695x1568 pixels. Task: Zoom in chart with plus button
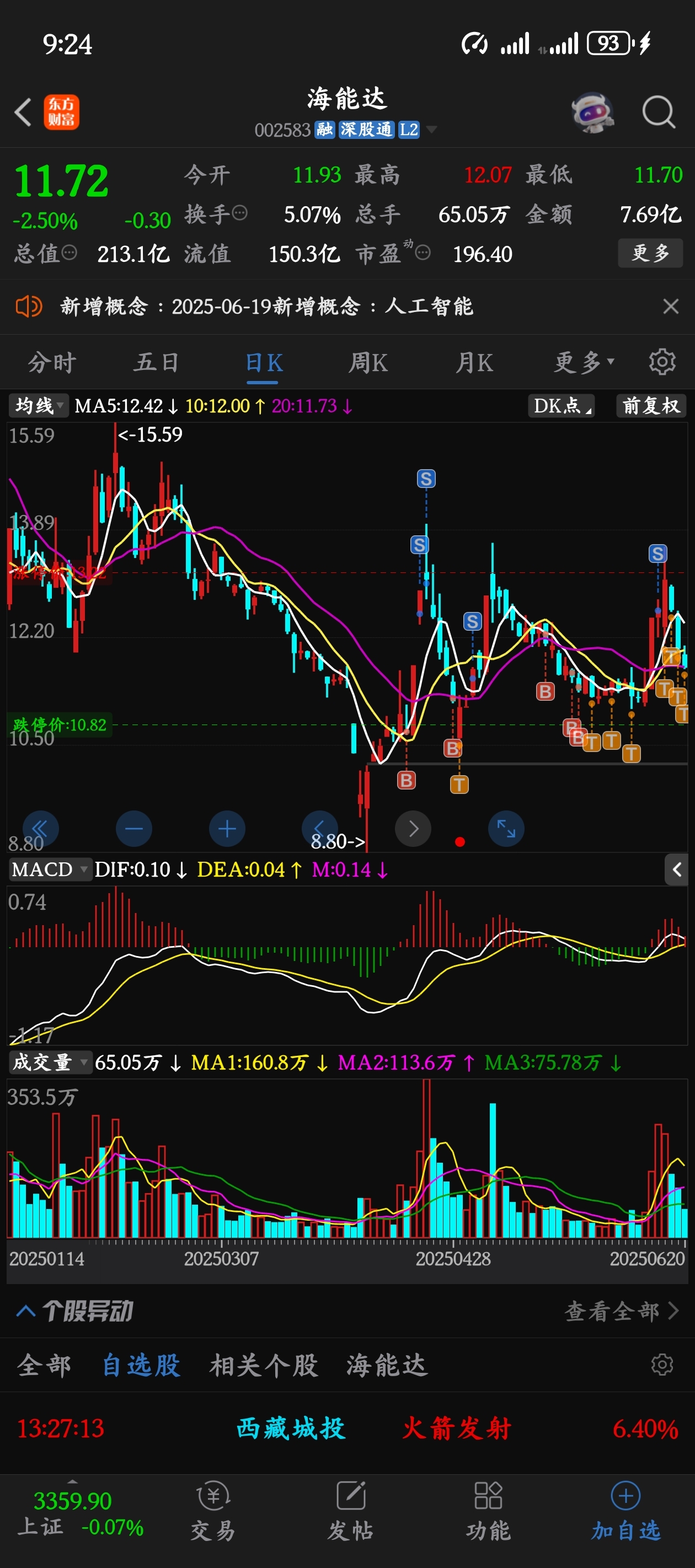tap(227, 829)
